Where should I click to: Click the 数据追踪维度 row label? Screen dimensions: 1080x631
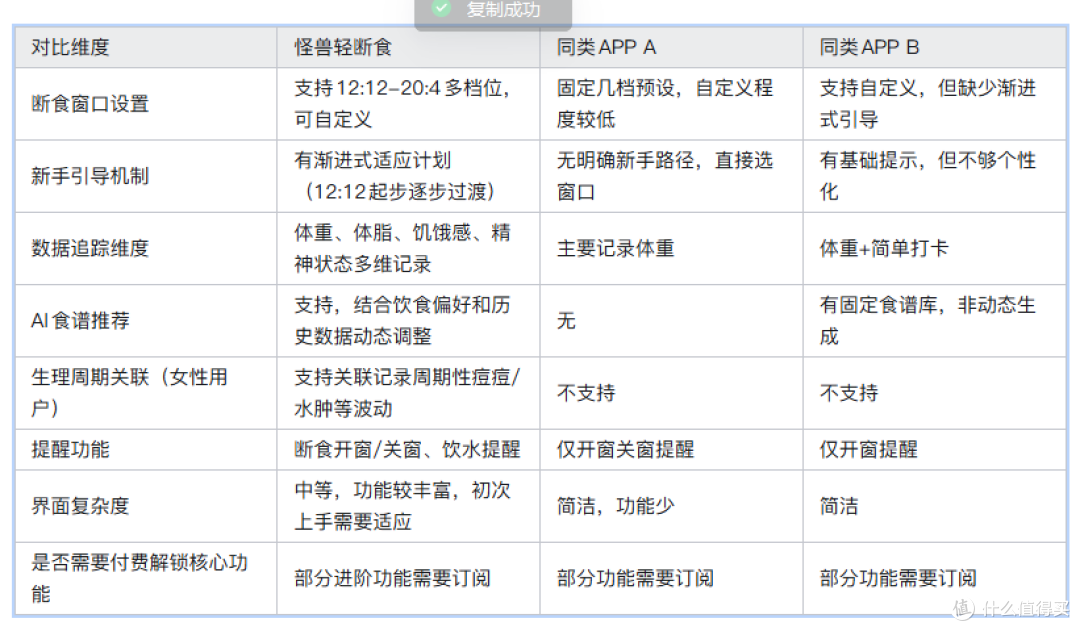pyautogui.click(x=146, y=249)
